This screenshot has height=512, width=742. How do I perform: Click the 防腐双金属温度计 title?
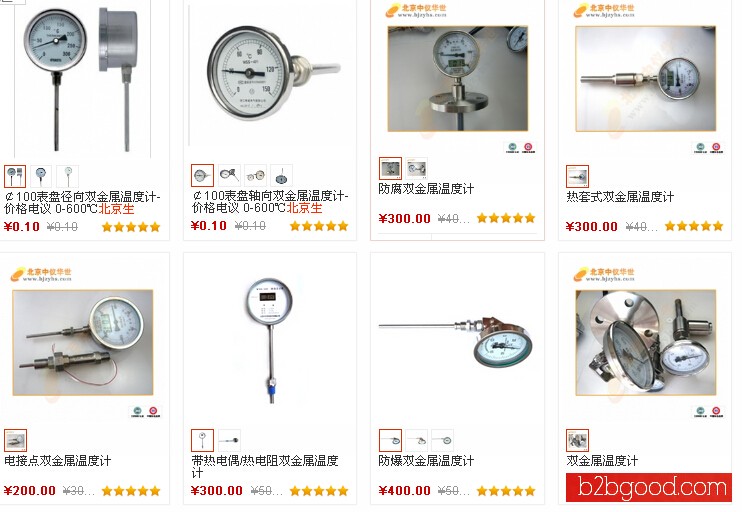click(426, 189)
